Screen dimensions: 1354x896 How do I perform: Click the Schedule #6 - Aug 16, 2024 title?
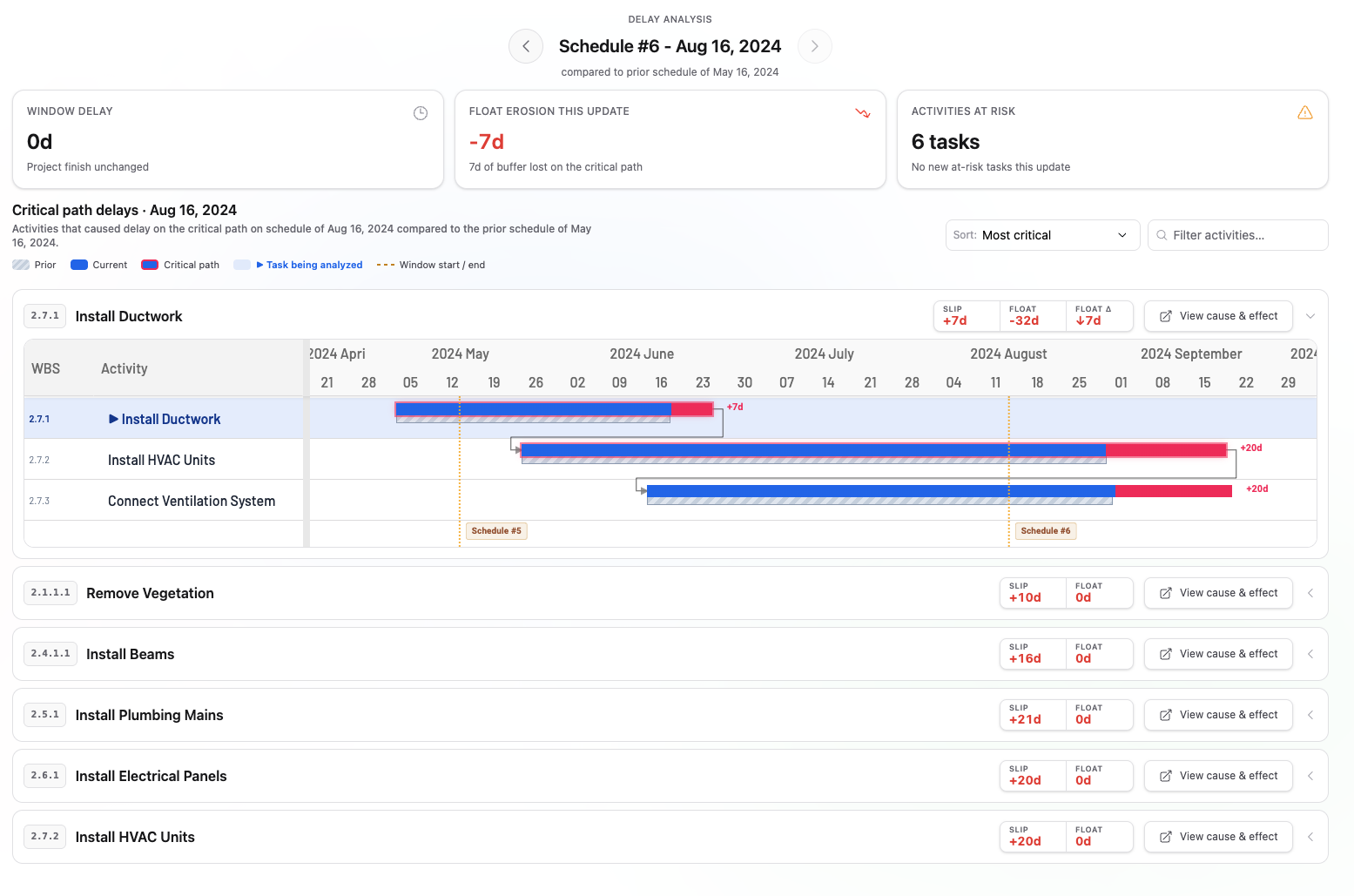pyautogui.click(x=670, y=46)
